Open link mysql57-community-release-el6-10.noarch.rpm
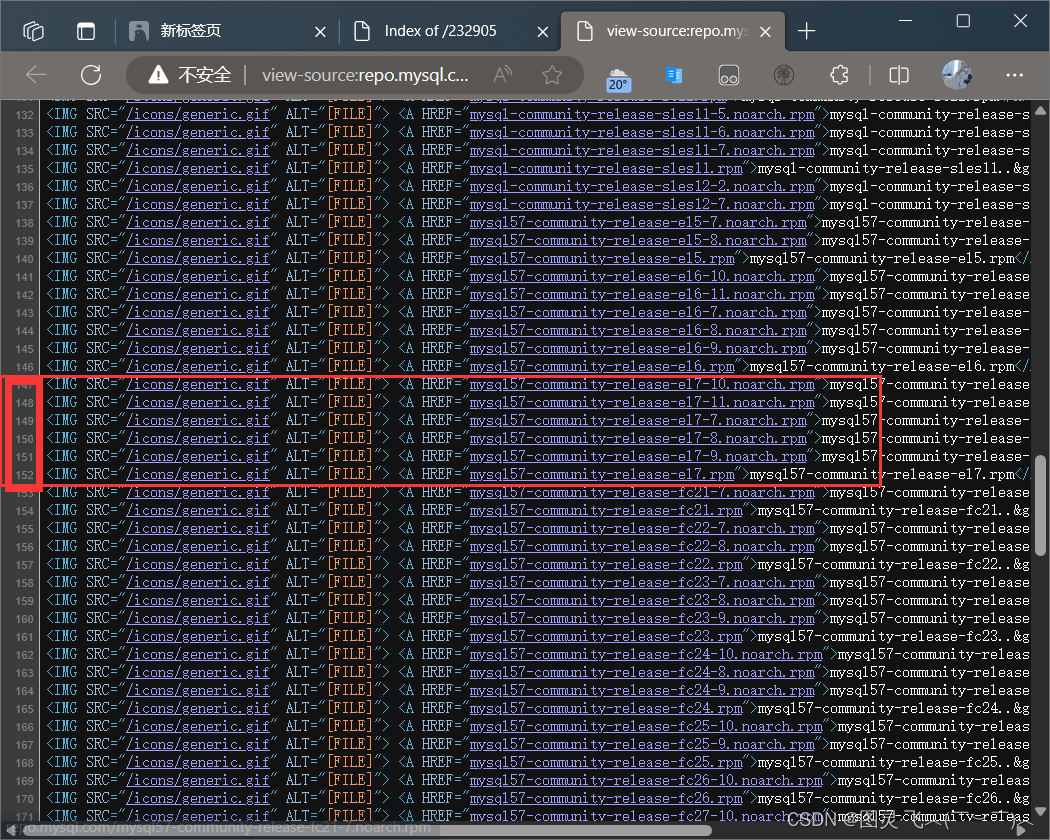1050x840 pixels. pyautogui.click(x=642, y=277)
